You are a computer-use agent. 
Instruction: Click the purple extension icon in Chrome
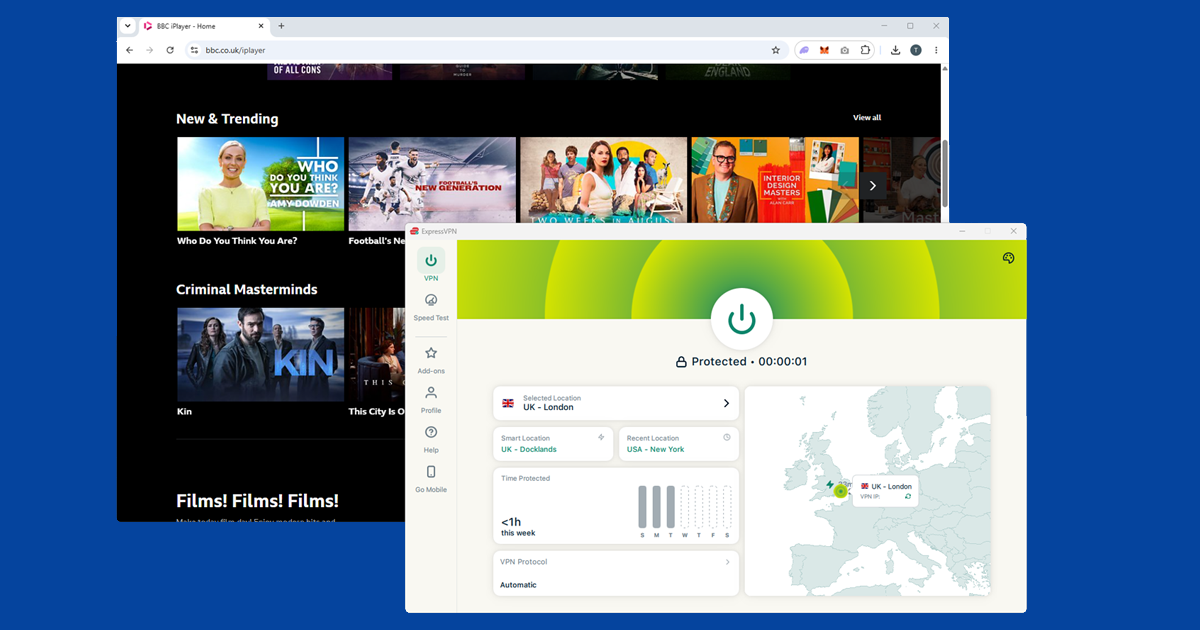(804, 50)
